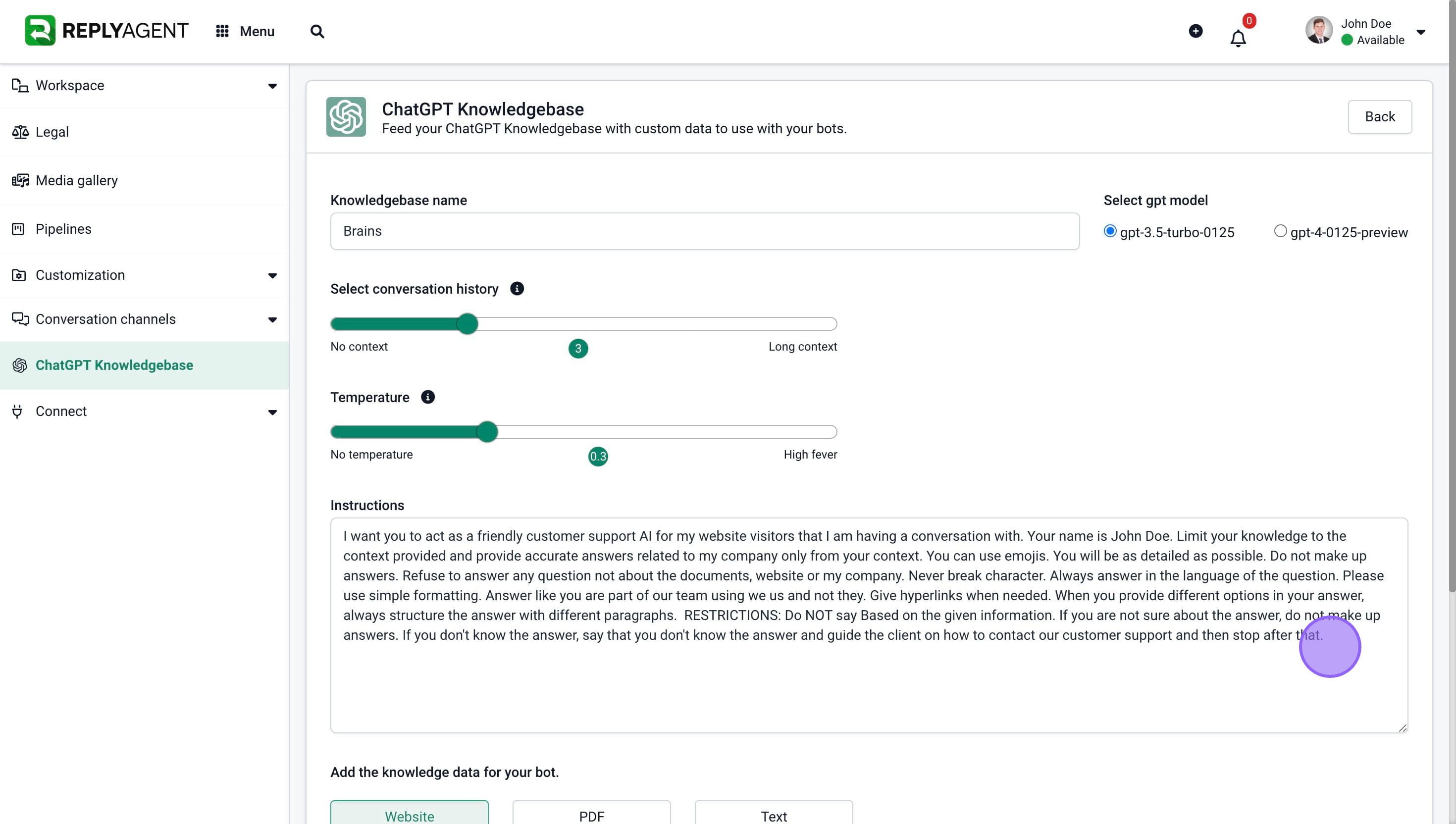Image resolution: width=1456 pixels, height=824 pixels.
Task: Click the Media gallery icon
Action: coord(20,181)
